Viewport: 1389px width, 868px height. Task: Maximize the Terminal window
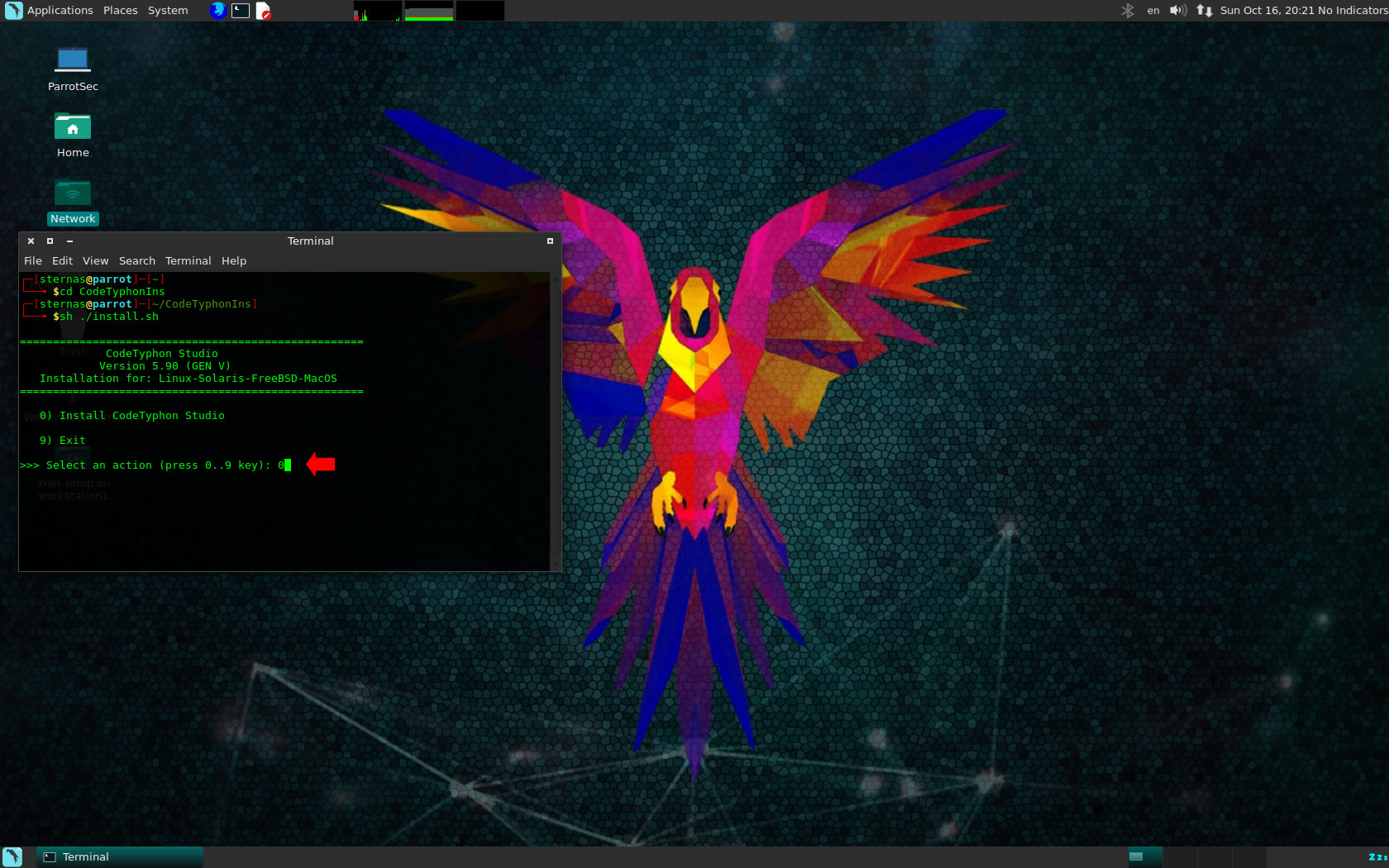[50, 241]
